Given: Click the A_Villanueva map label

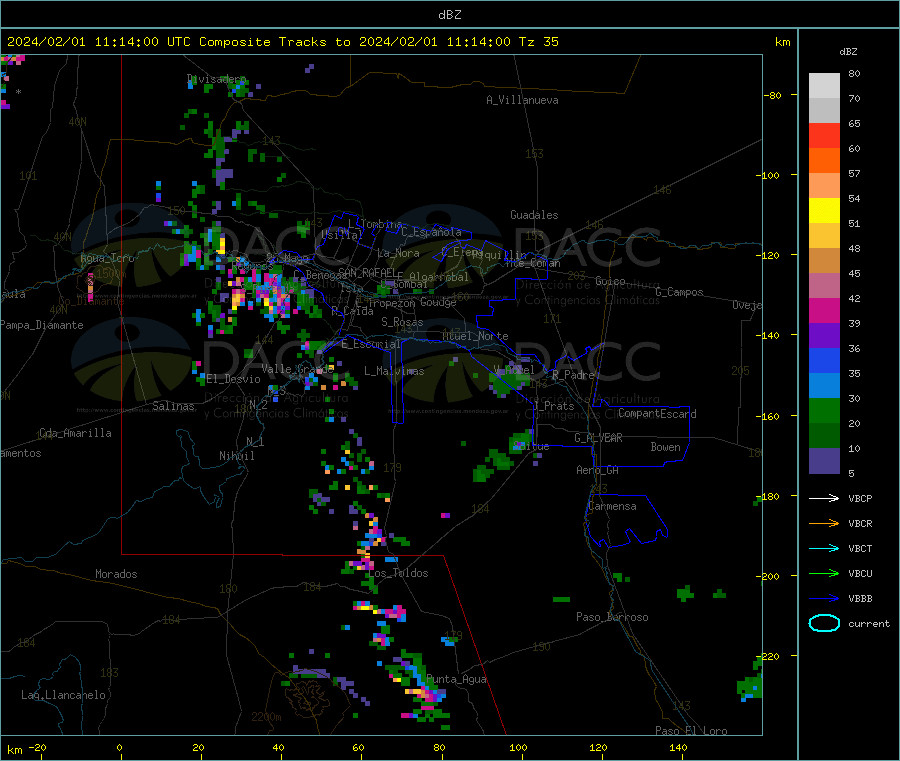Looking at the screenshot, I should point(522,100).
